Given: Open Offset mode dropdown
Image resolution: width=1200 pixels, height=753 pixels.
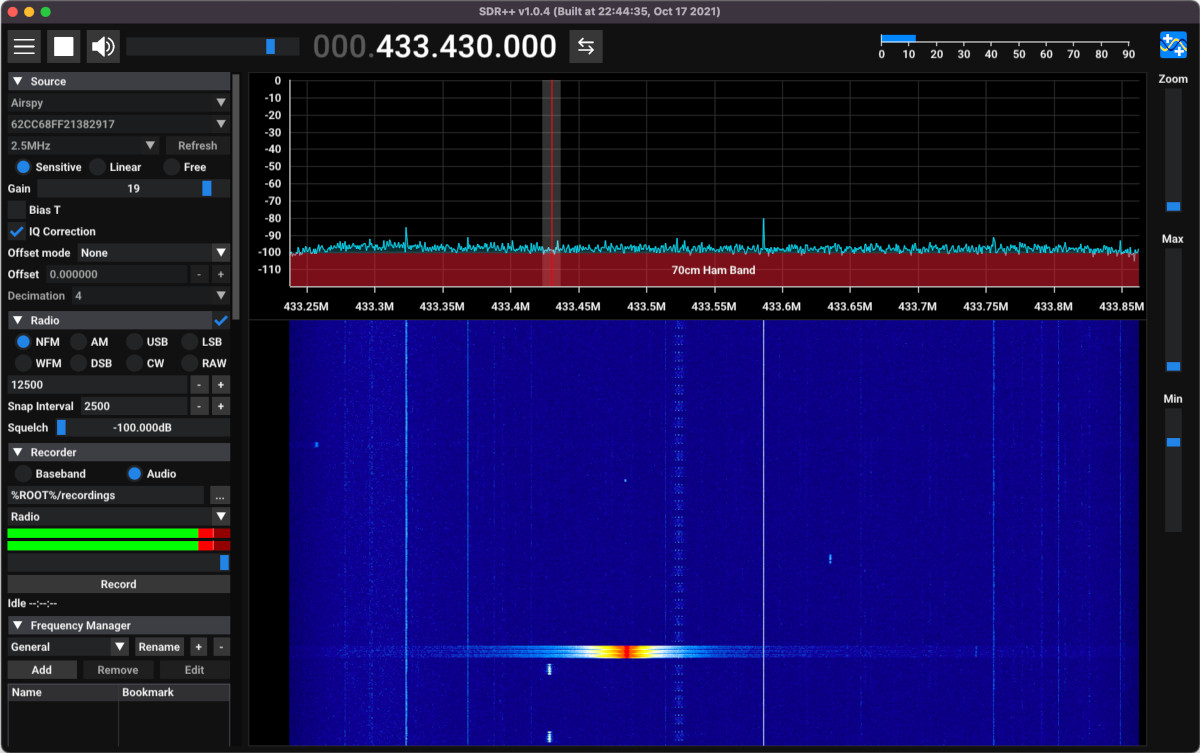Looking at the screenshot, I should [152, 253].
